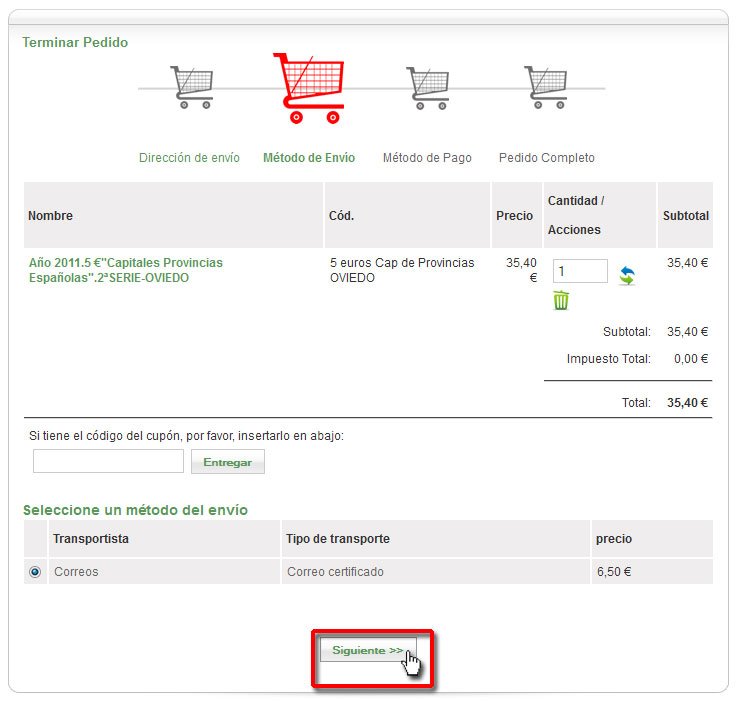Viewport: 738px width, 701px height.
Task: Focus the coupon code text field
Action: coord(108,461)
